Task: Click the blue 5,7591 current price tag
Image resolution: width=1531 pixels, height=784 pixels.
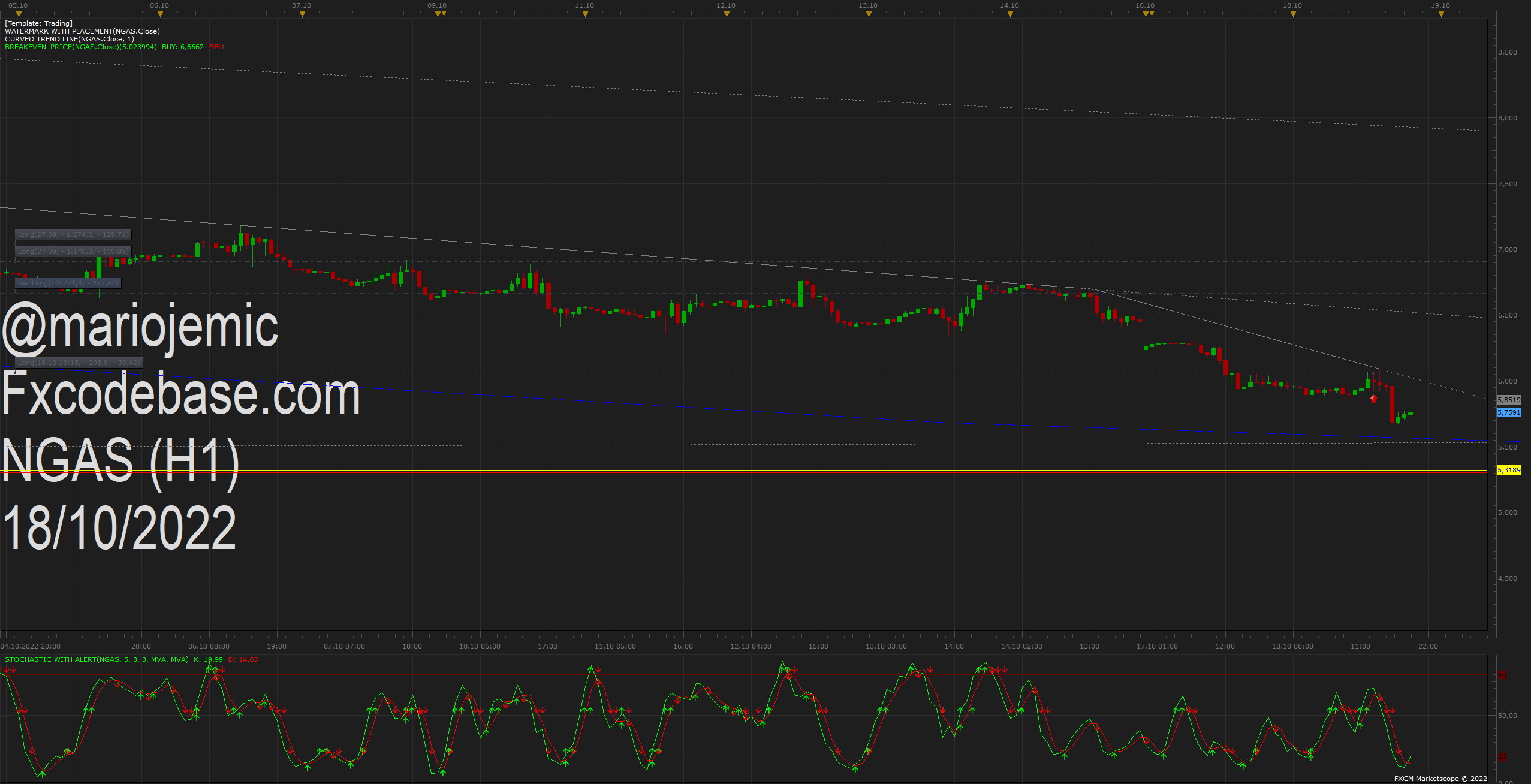Action: [x=1509, y=412]
